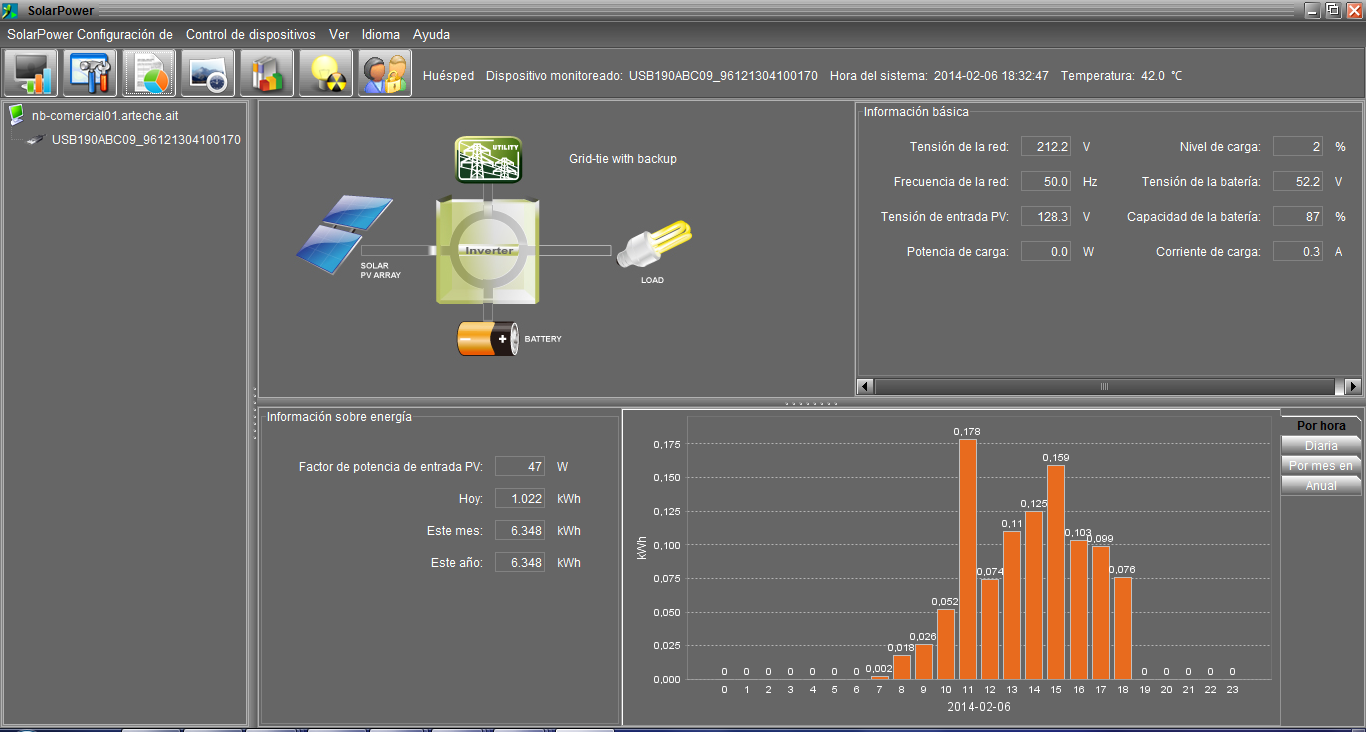Click the light bulb with radiation symbol icon
1366x734 pixels.
coord(326,74)
